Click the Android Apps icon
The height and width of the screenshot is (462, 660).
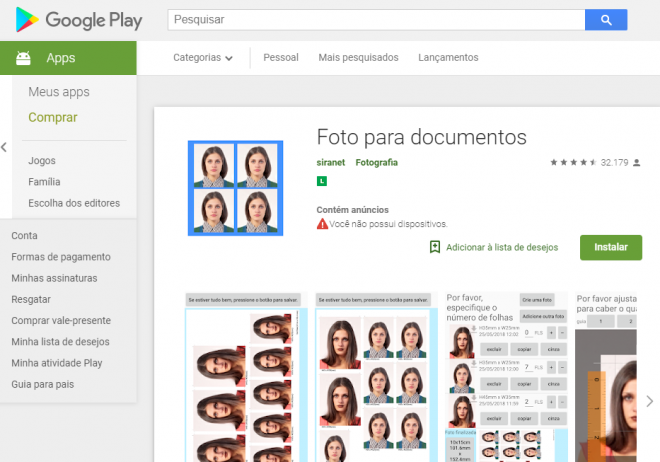23,58
